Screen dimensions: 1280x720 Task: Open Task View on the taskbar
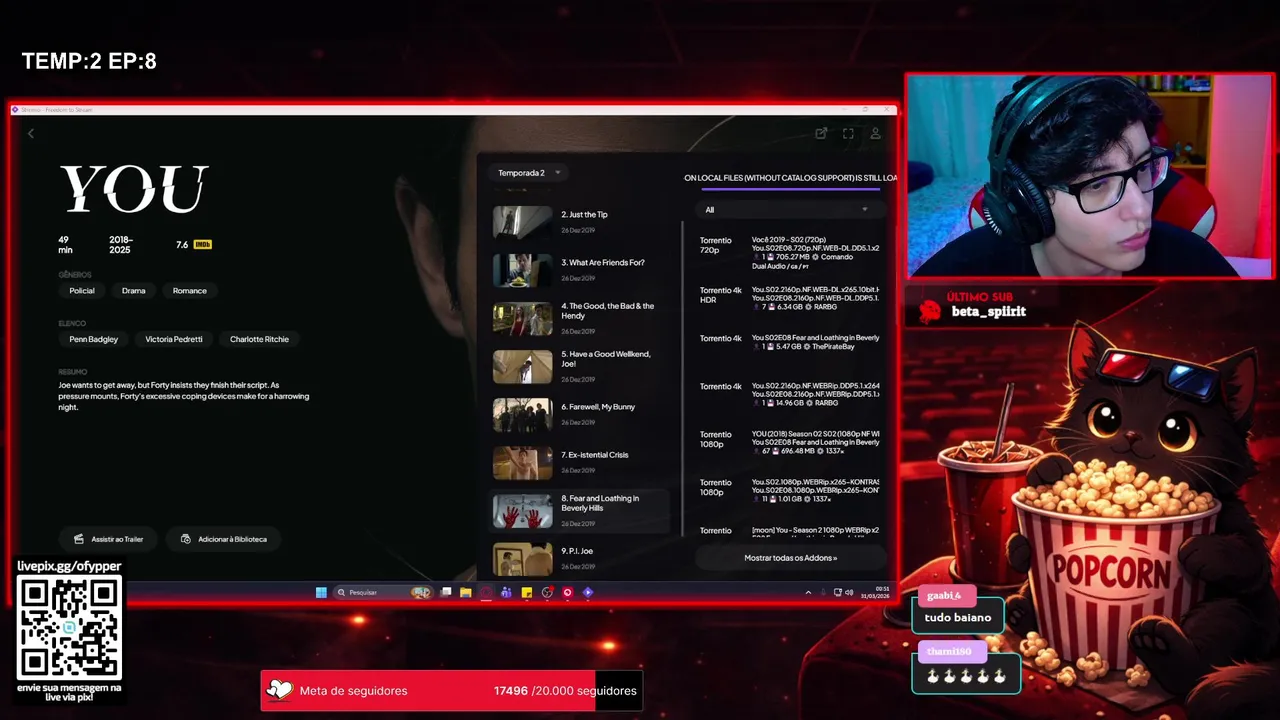click(x=447, y=592)
